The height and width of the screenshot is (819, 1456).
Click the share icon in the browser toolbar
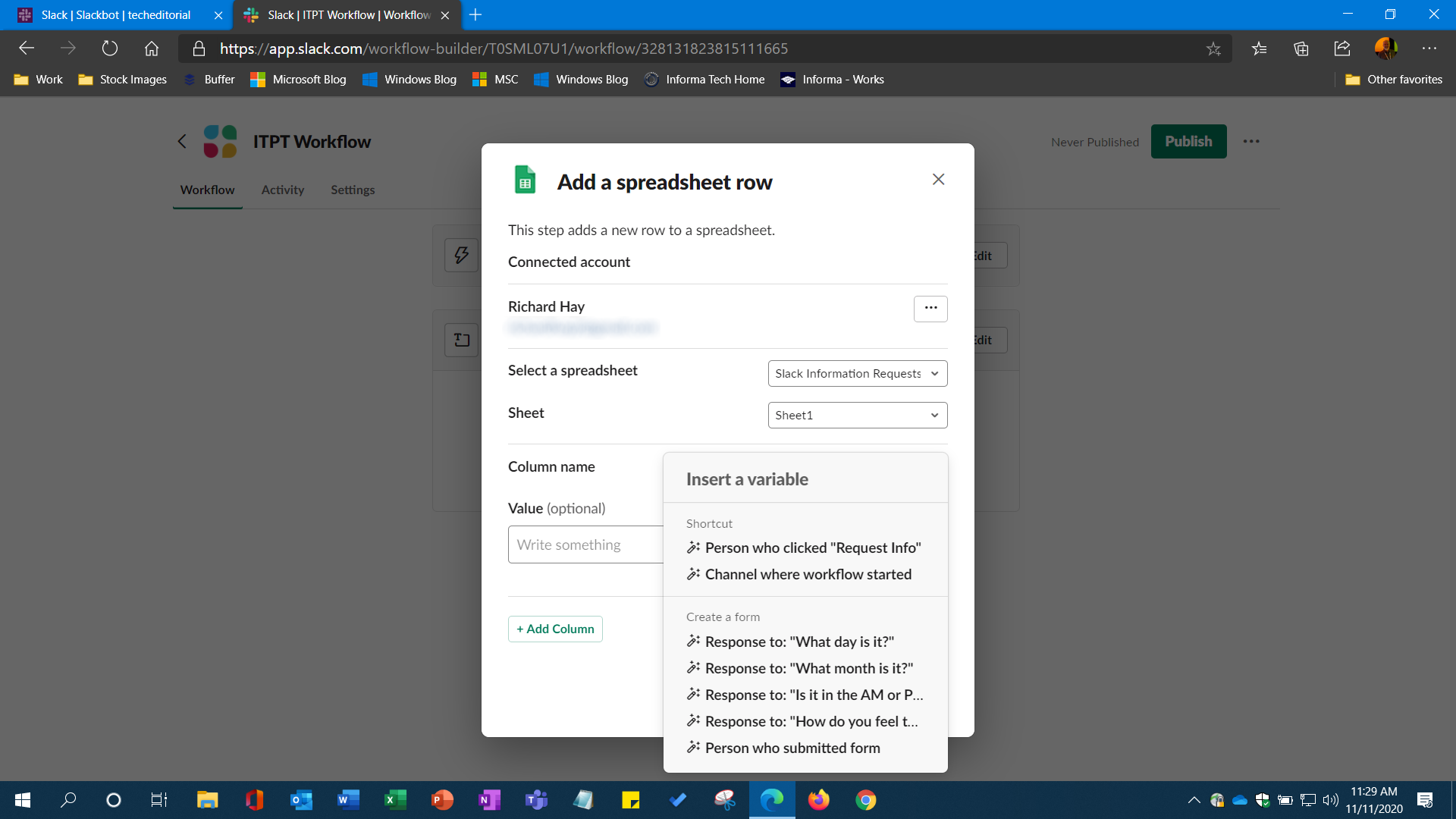[1342, 48]
